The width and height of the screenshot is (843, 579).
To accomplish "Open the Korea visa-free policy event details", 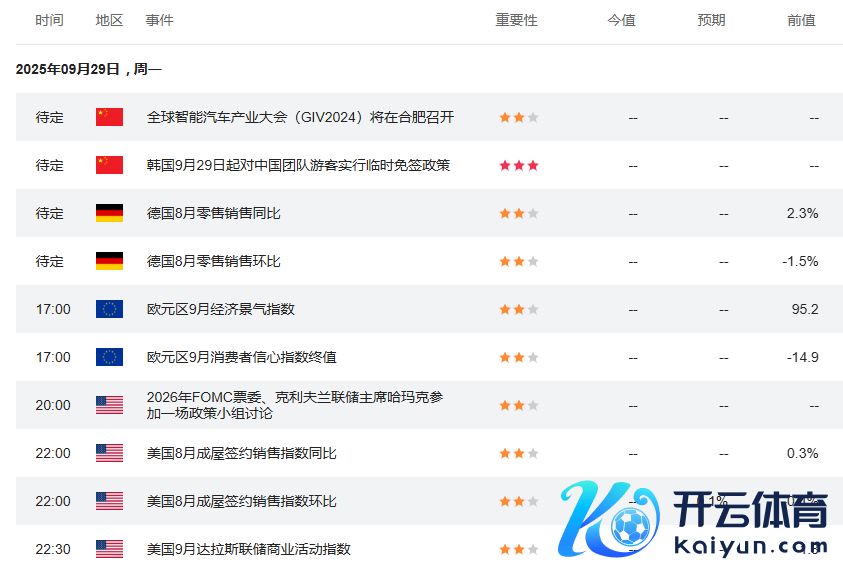I will [295, 165].
